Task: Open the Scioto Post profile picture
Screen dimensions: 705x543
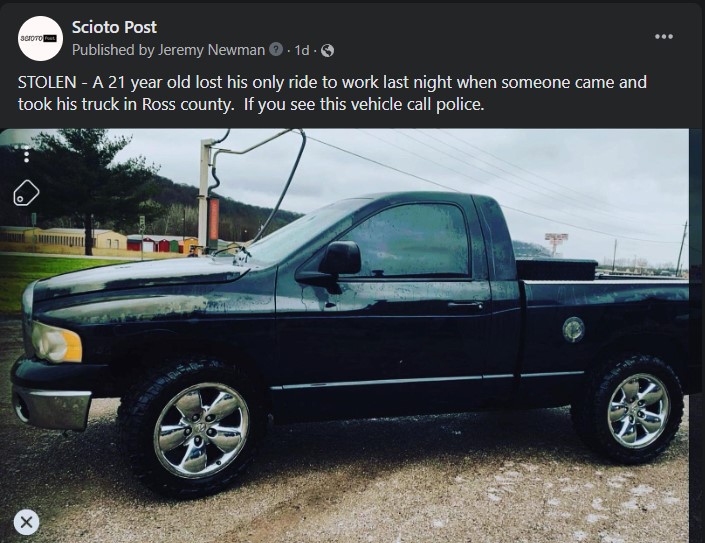Action: [x=40, y=39]
